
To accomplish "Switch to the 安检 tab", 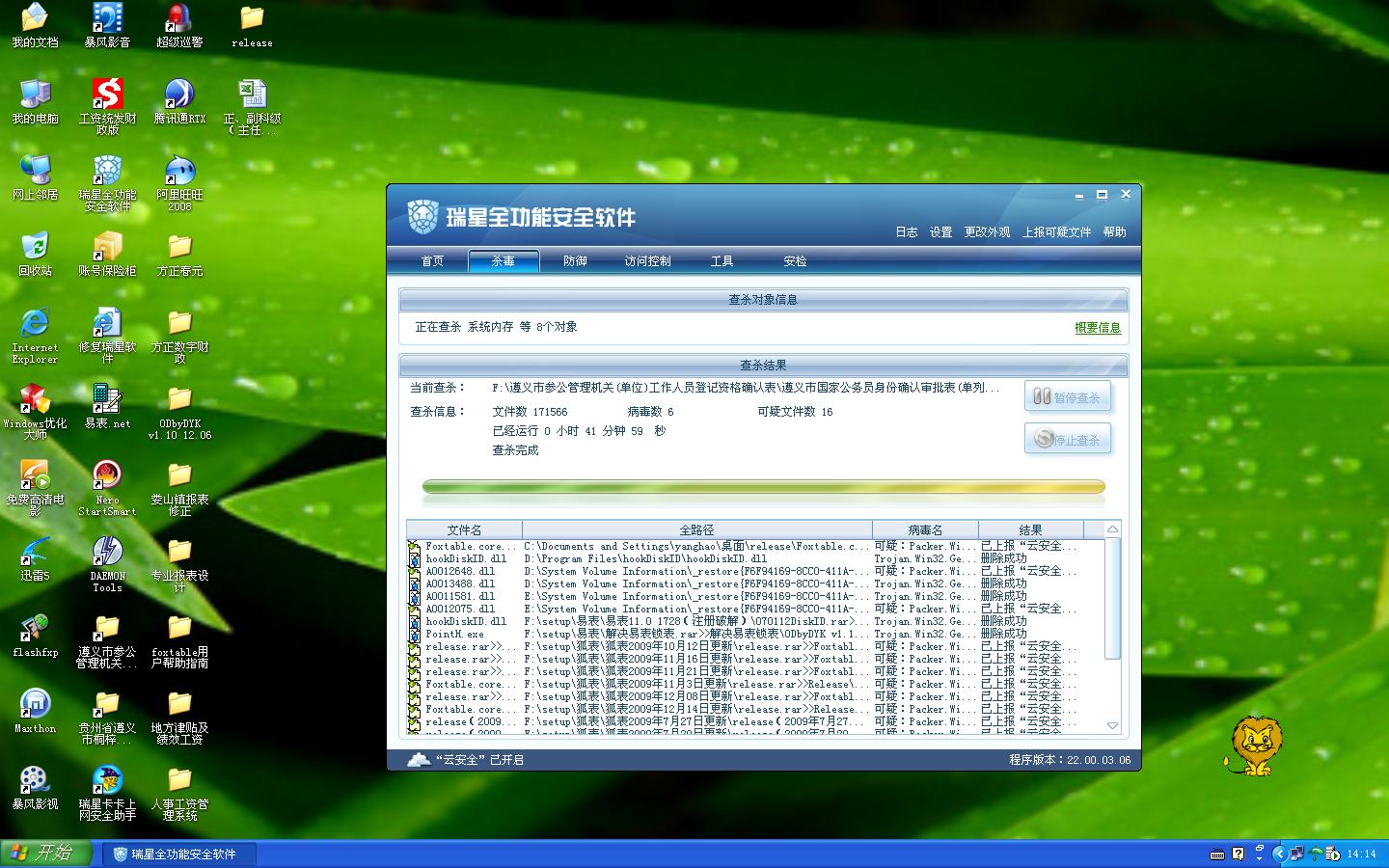I will click(795, 261).
